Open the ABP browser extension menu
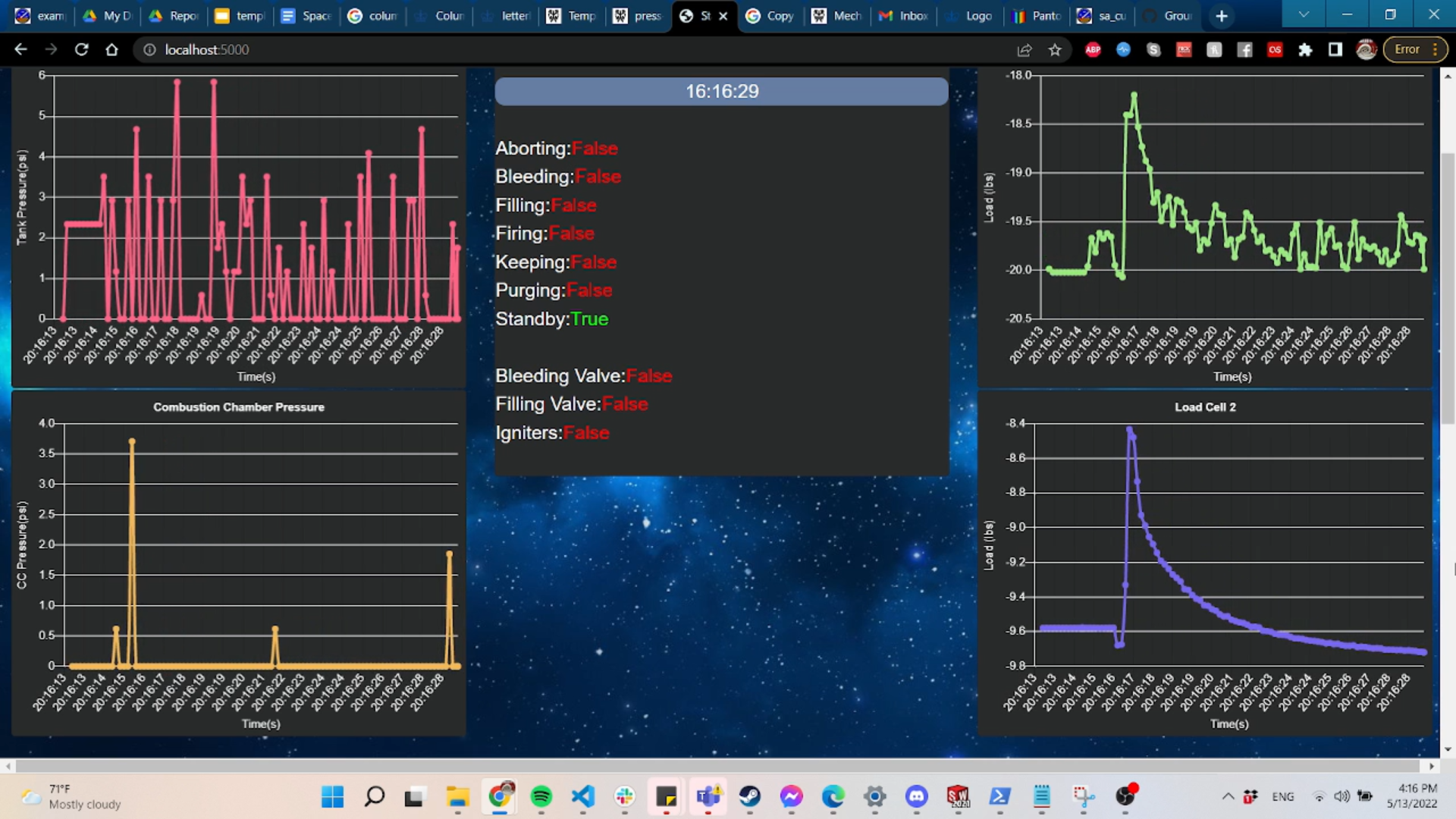 [x=1093, y=49]
